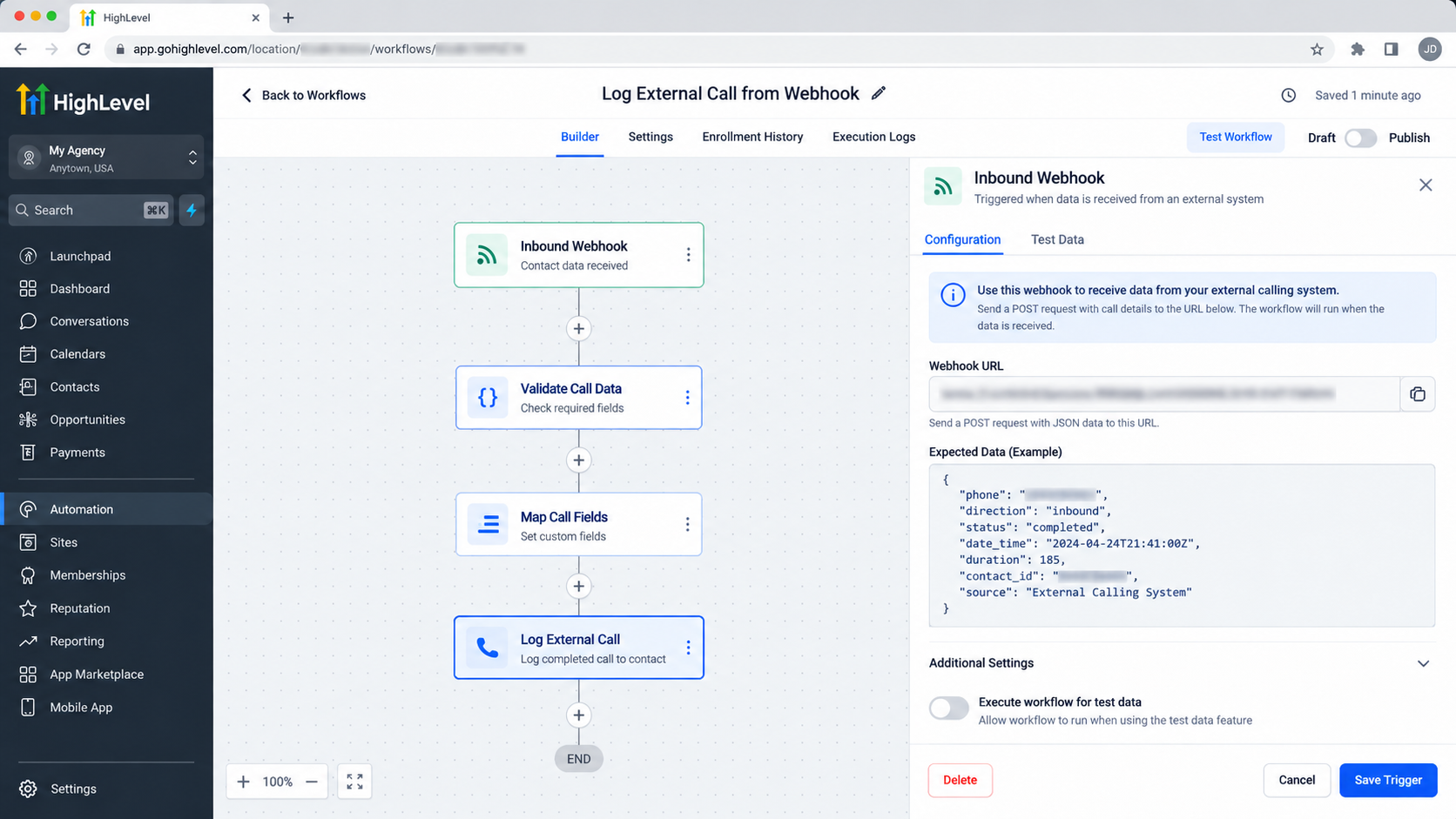
Task: Click the Webhook URL field
Action: (x=1163, y=394)
